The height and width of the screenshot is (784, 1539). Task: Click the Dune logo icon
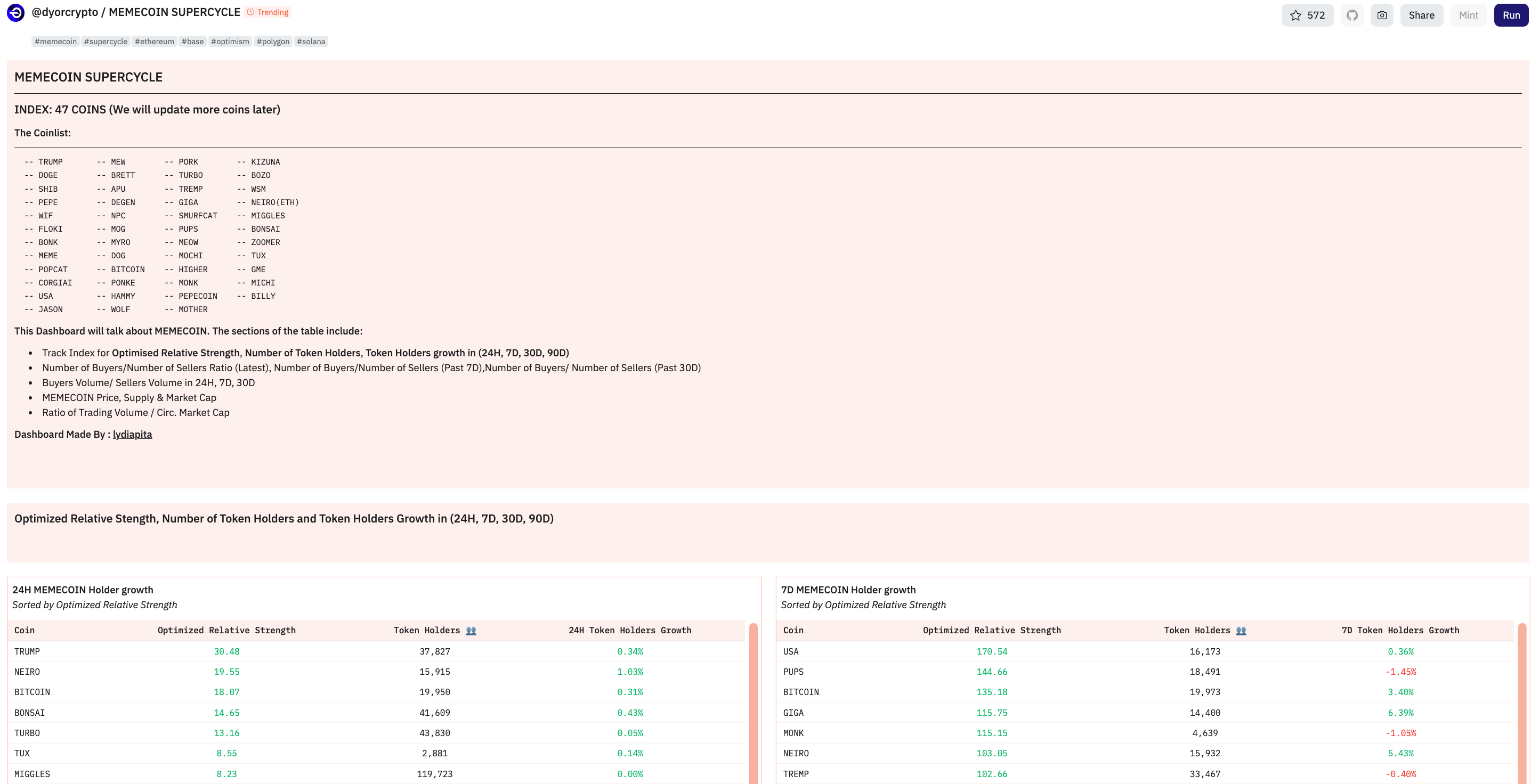point(15,13)
